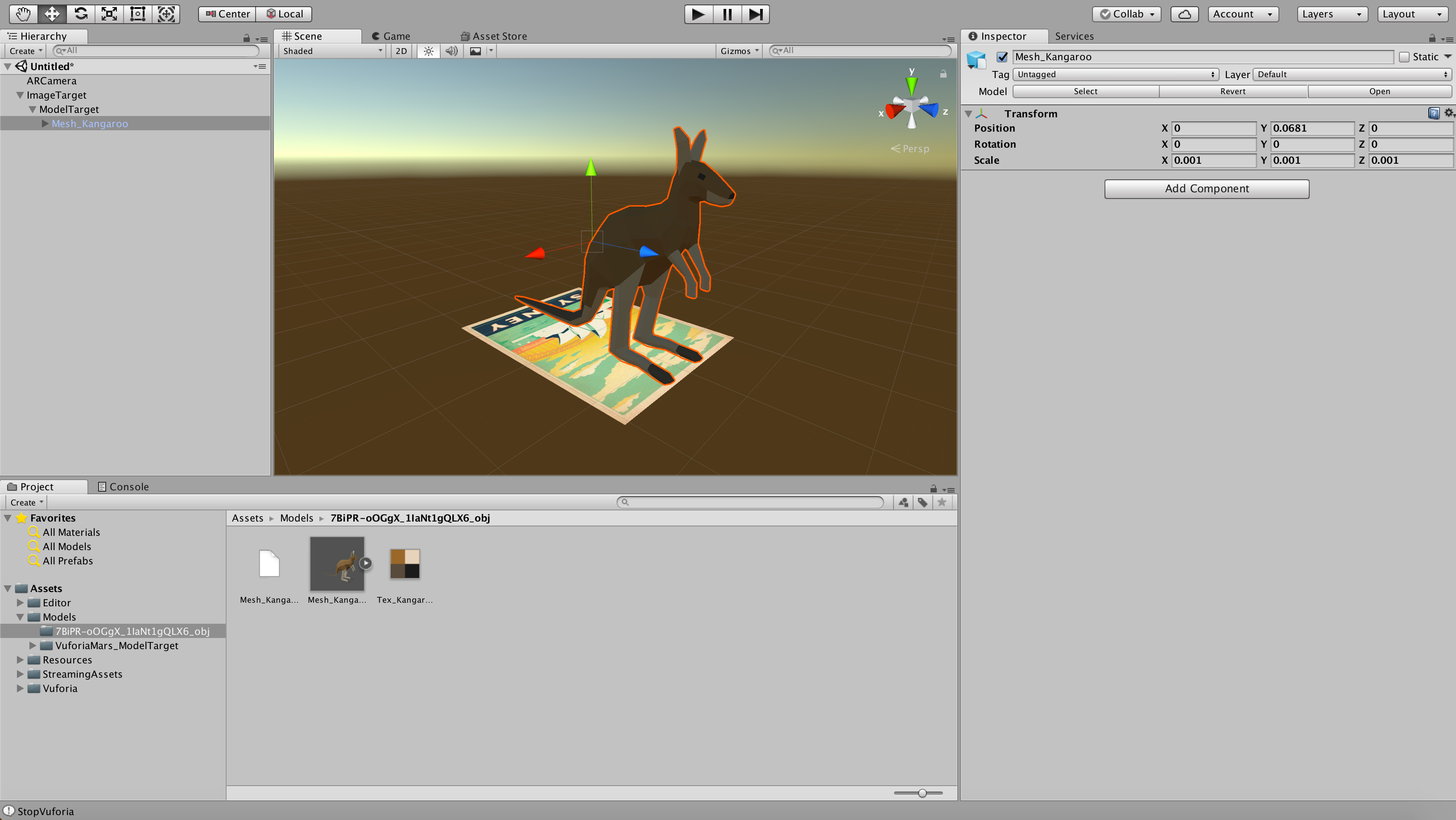Screen dimensions: 1456x820
Task: Collapse the ImageTarget hierarchy node
Action: [x=20, y=95]
